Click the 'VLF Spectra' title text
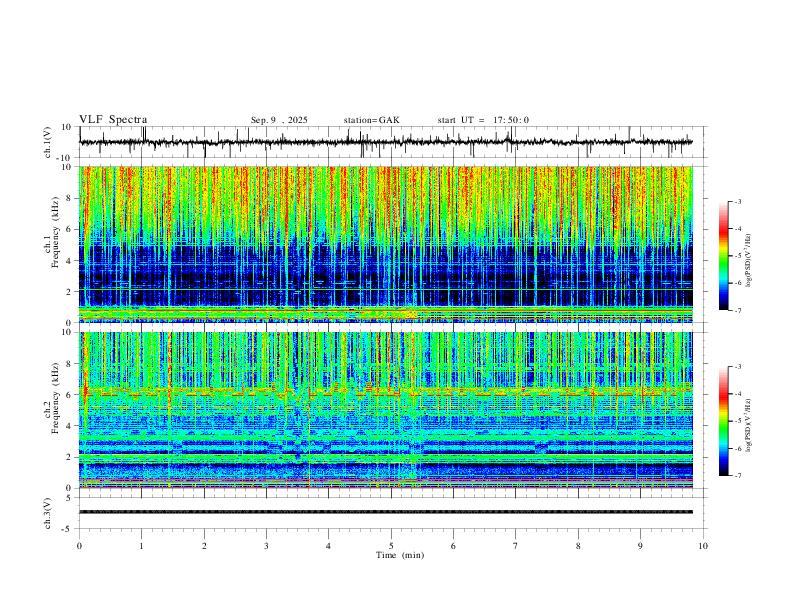This screenshot has width=792, height=612. 113,120
